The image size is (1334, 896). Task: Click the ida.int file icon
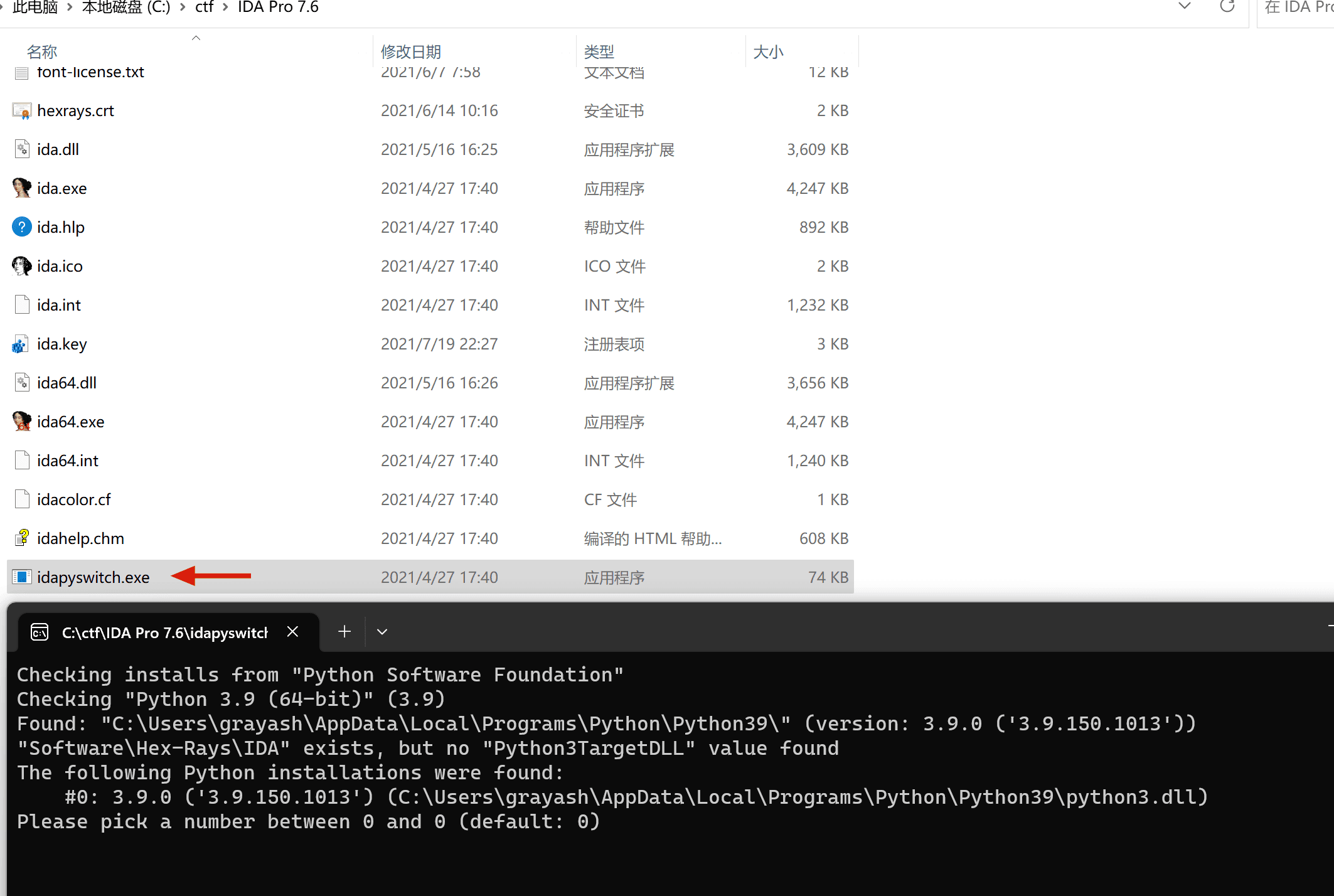coord(22,305)
